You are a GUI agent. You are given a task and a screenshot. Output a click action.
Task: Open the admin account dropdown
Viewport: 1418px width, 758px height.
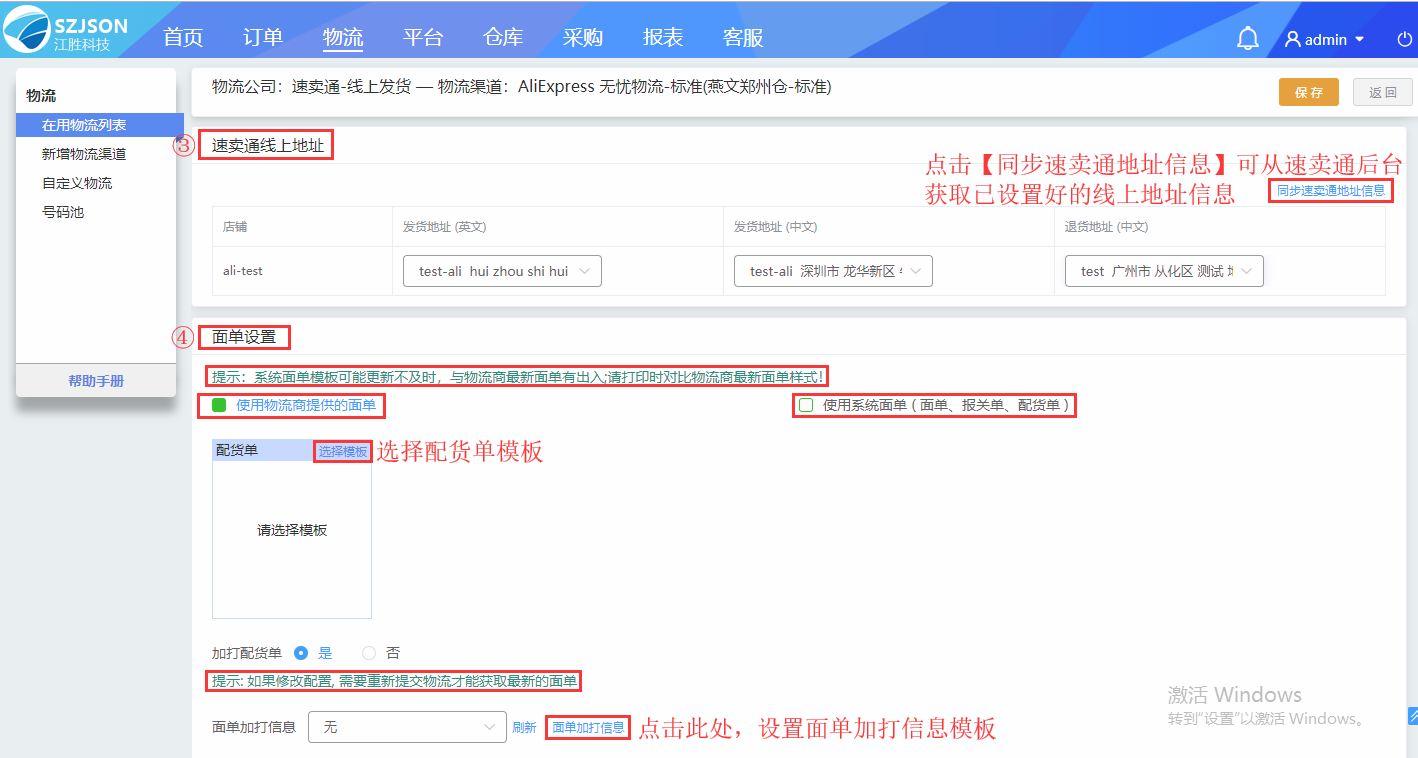[x=1325, y=40]
